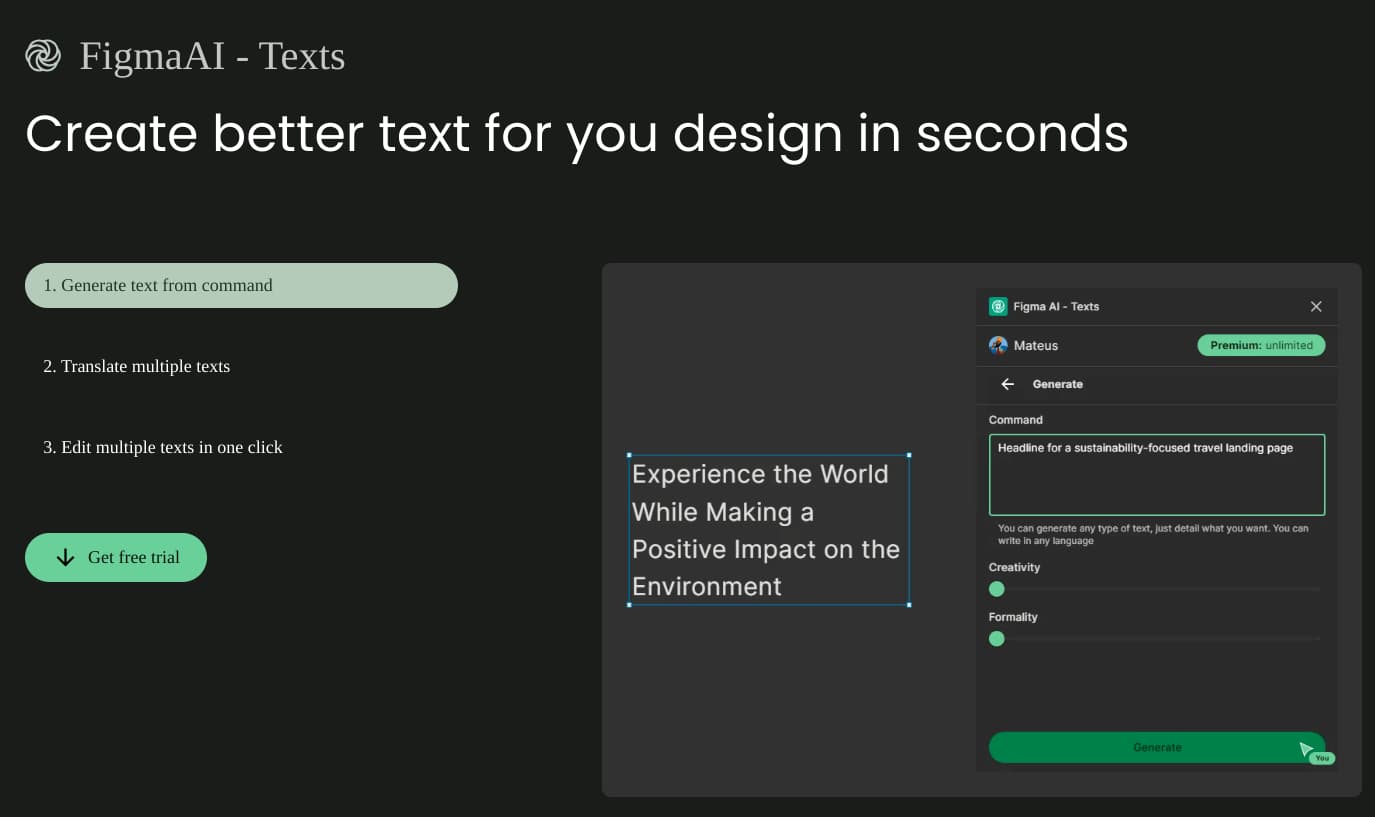Click the FigmaAI swirl logo beside the page title
Image resolution: width=1375 pixels, height=817 pixels.
(x=41, y=55)
